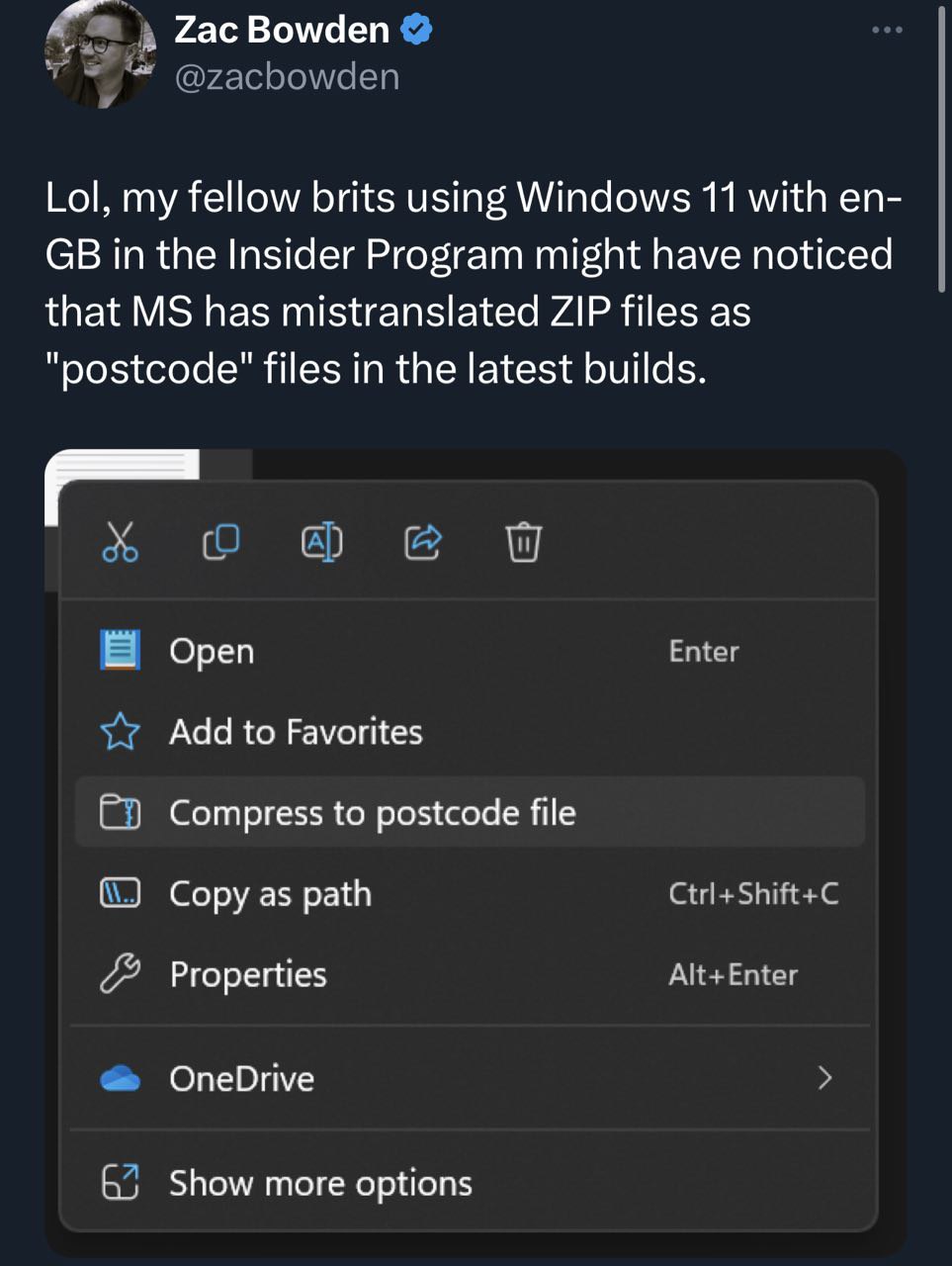The height and width of the screenshot is (1266, 952).
Task: Click the Rename icon
Action: click(322, 541)
